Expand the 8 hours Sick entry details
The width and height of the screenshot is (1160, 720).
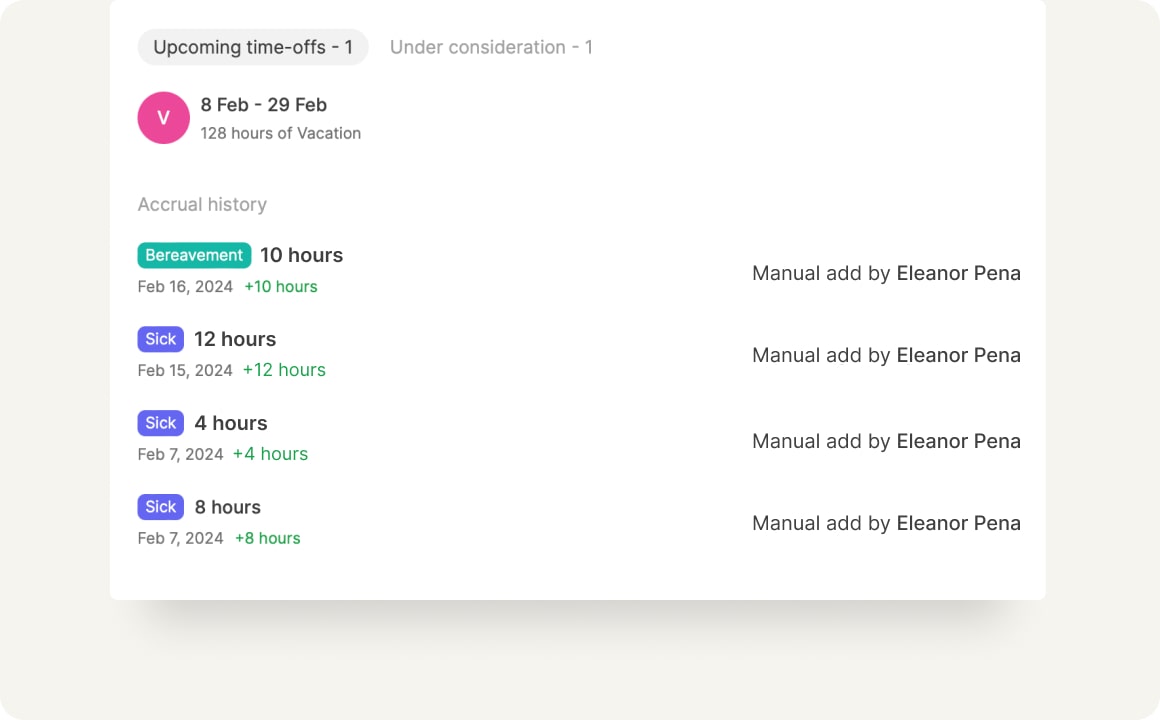228,507
